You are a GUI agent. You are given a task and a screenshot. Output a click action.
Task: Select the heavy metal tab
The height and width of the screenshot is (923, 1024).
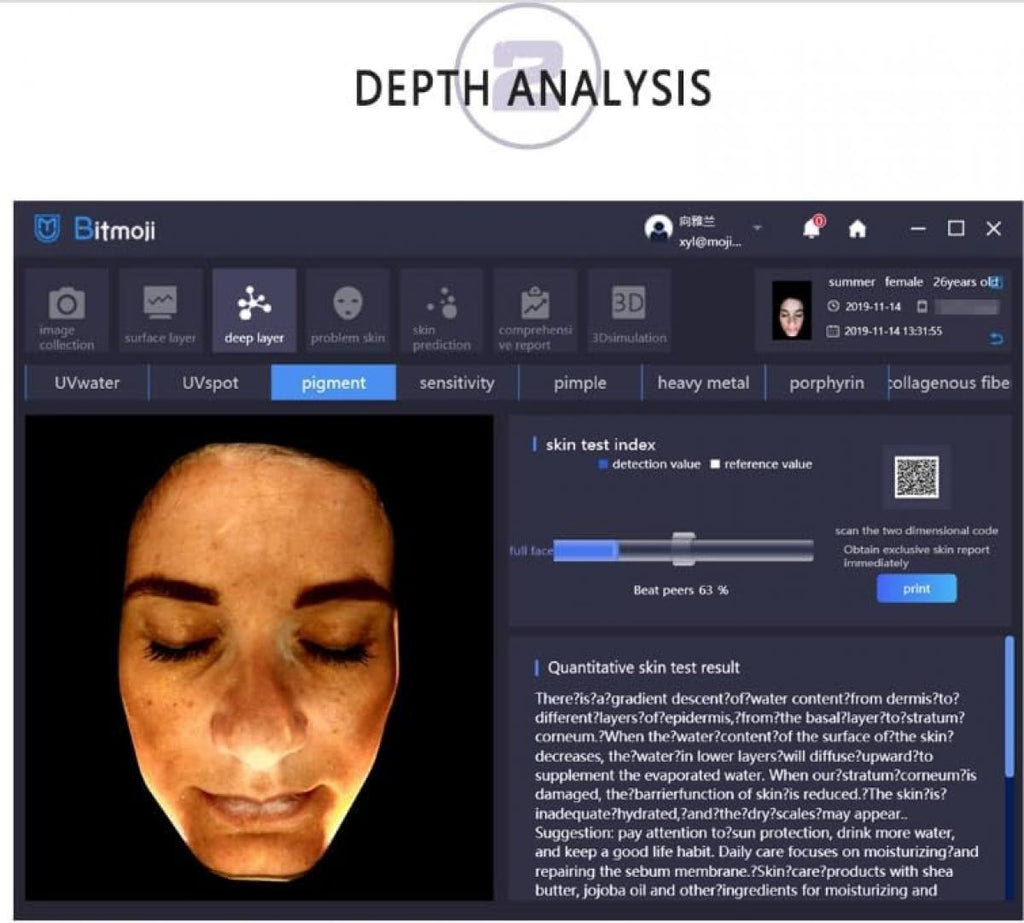(x=703, y=383)
